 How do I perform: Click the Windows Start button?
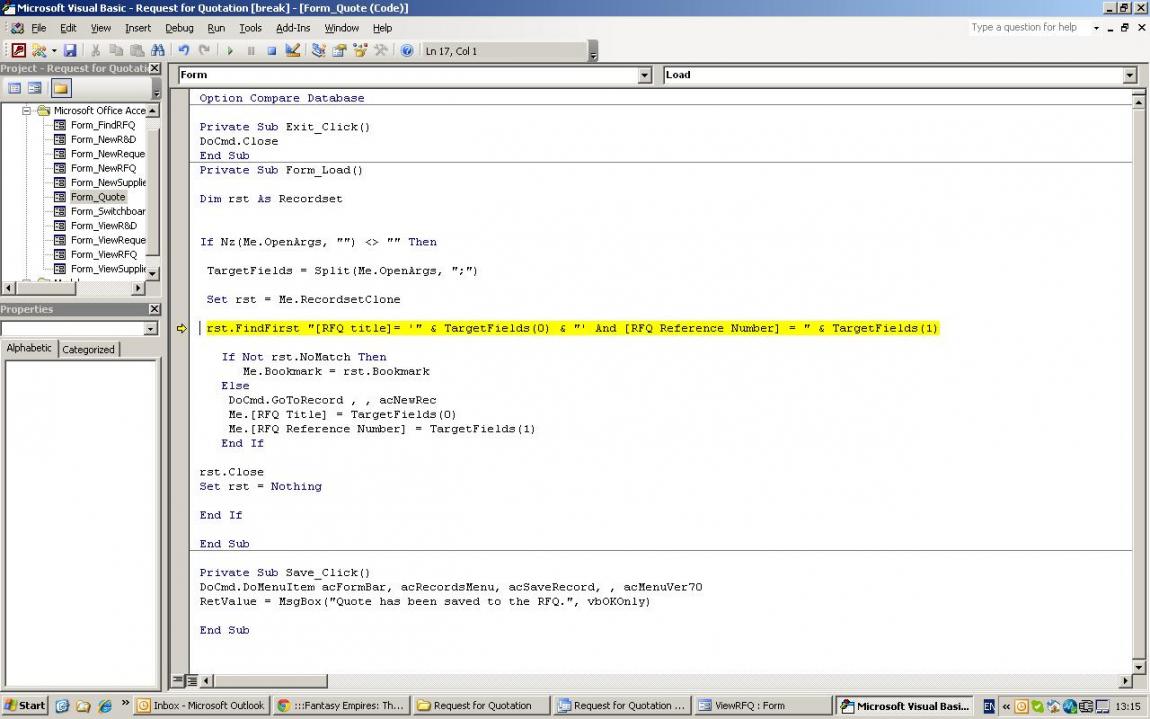24,706
